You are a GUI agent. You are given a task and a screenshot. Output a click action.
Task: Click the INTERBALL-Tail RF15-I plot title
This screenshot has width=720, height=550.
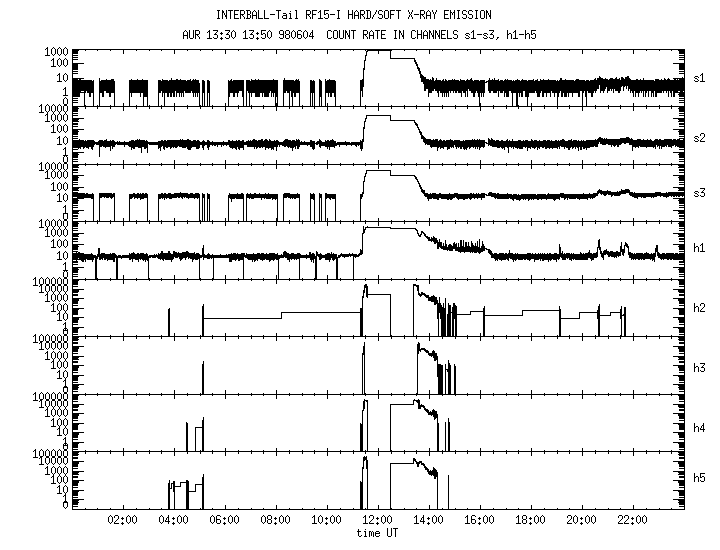point(360,15)
